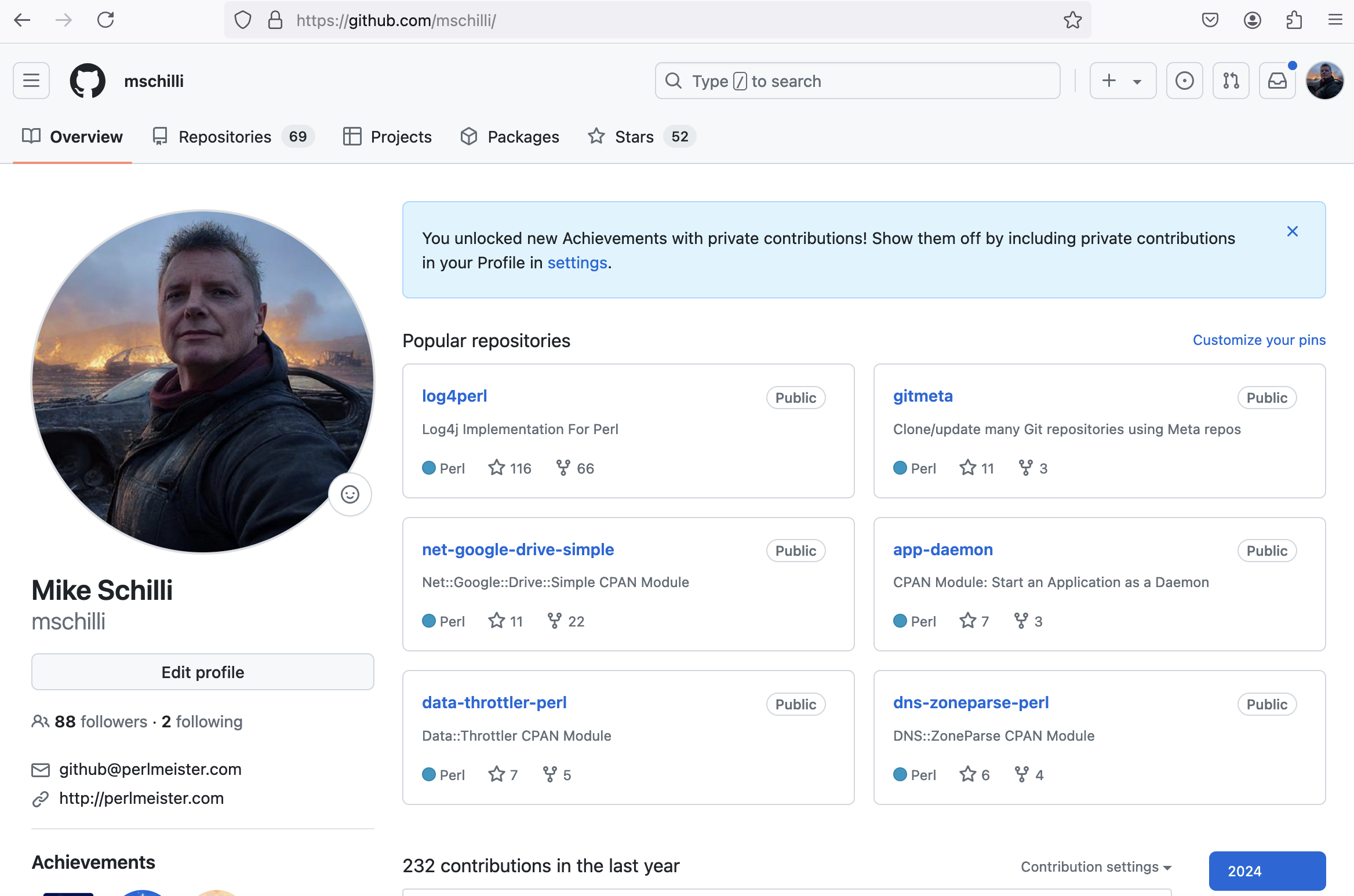Reload the page

click(105, 20)
